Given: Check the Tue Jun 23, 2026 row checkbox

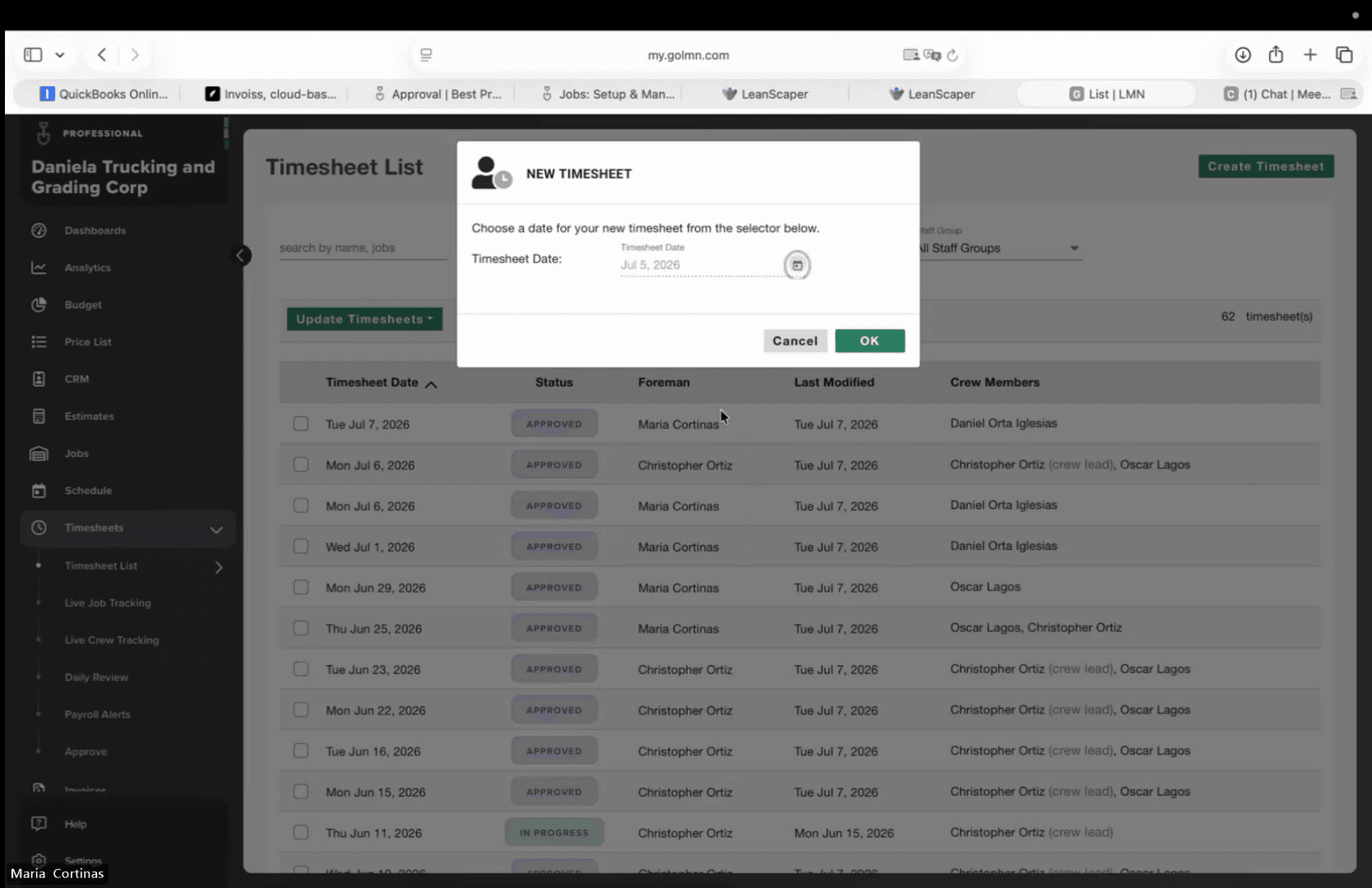Looking at the screenshot, I should [x=301, y=668].
